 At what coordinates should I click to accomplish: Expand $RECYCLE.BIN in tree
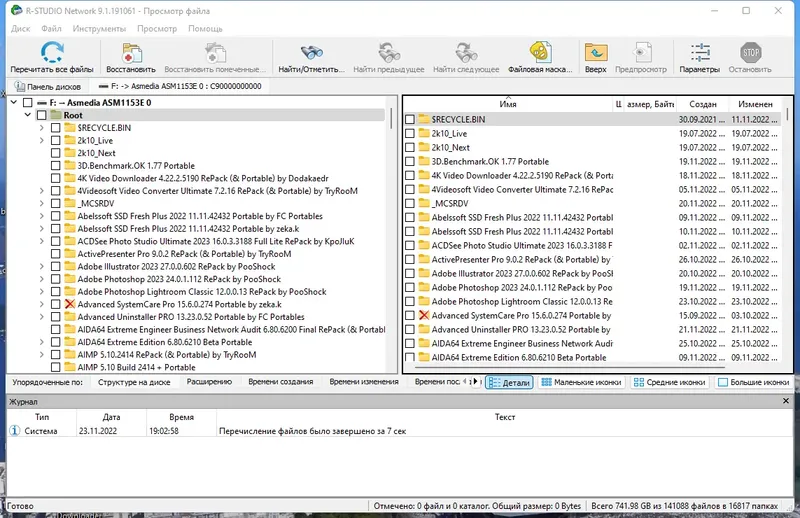(42, 128)
